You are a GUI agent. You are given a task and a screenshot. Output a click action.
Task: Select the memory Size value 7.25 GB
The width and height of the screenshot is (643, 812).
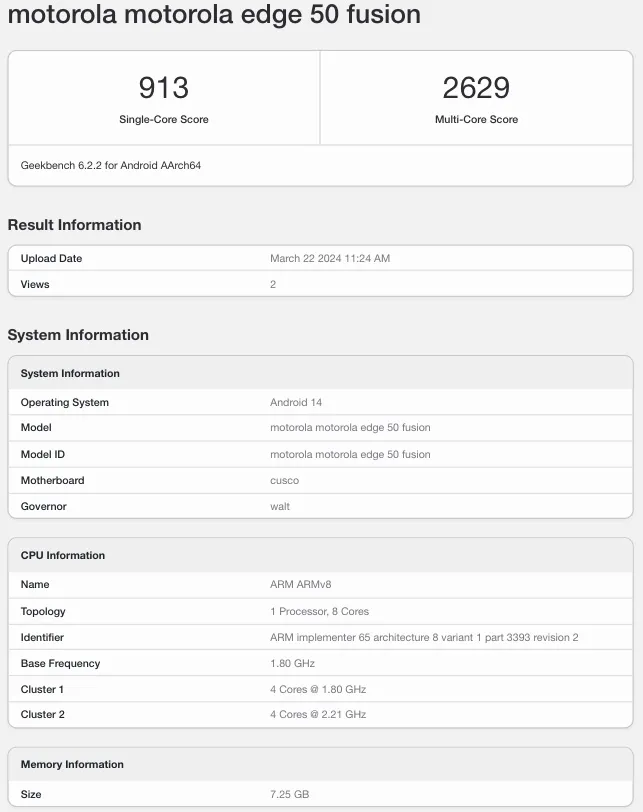pos(289,794)
